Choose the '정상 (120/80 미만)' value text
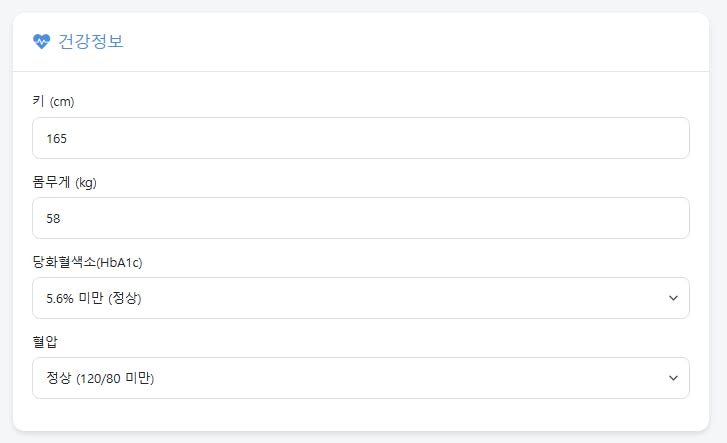The width and height of the screenshot is (727, 443). [100, 379]
